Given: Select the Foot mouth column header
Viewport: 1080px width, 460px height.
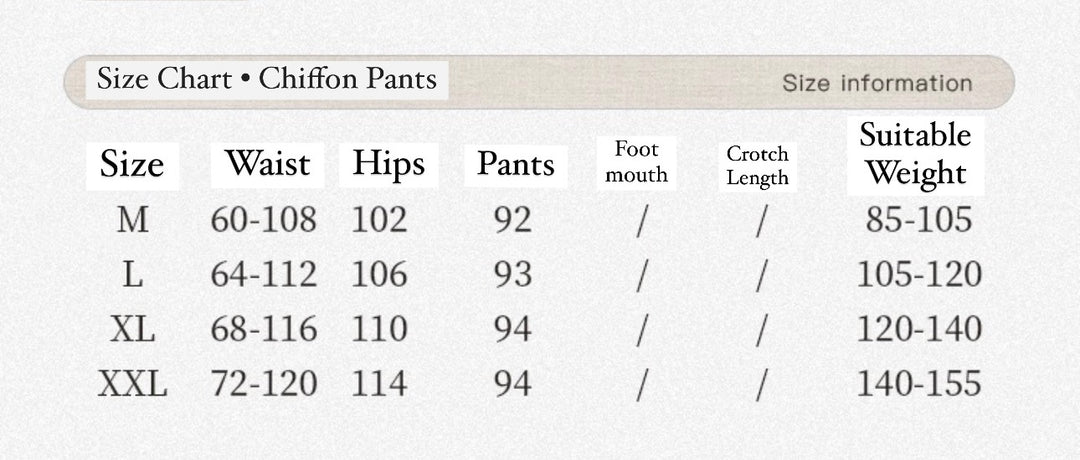Looking at the screenshot, I should pyautogui.click(x=637, y=162).
